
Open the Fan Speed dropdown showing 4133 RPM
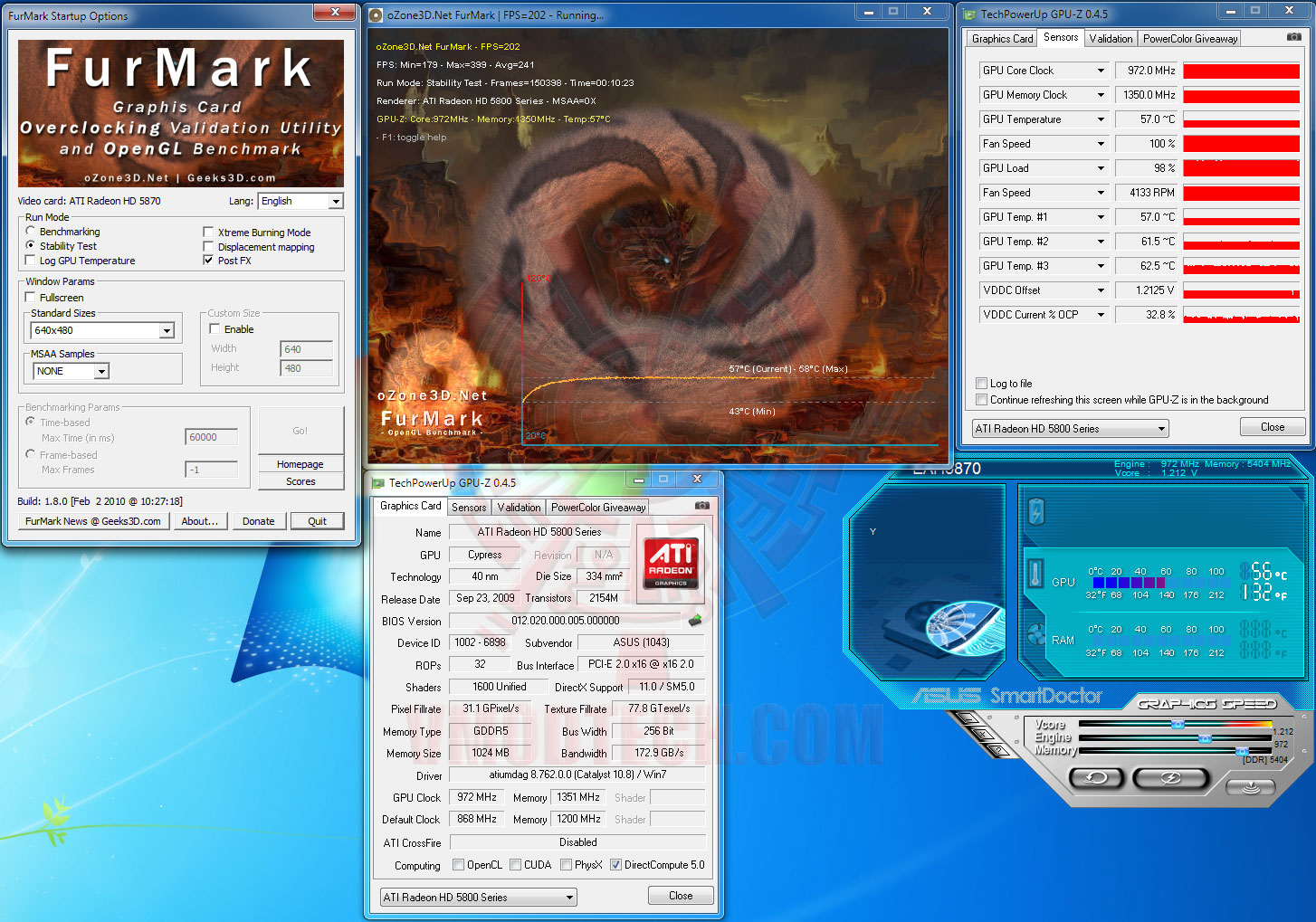point(1101,193)
